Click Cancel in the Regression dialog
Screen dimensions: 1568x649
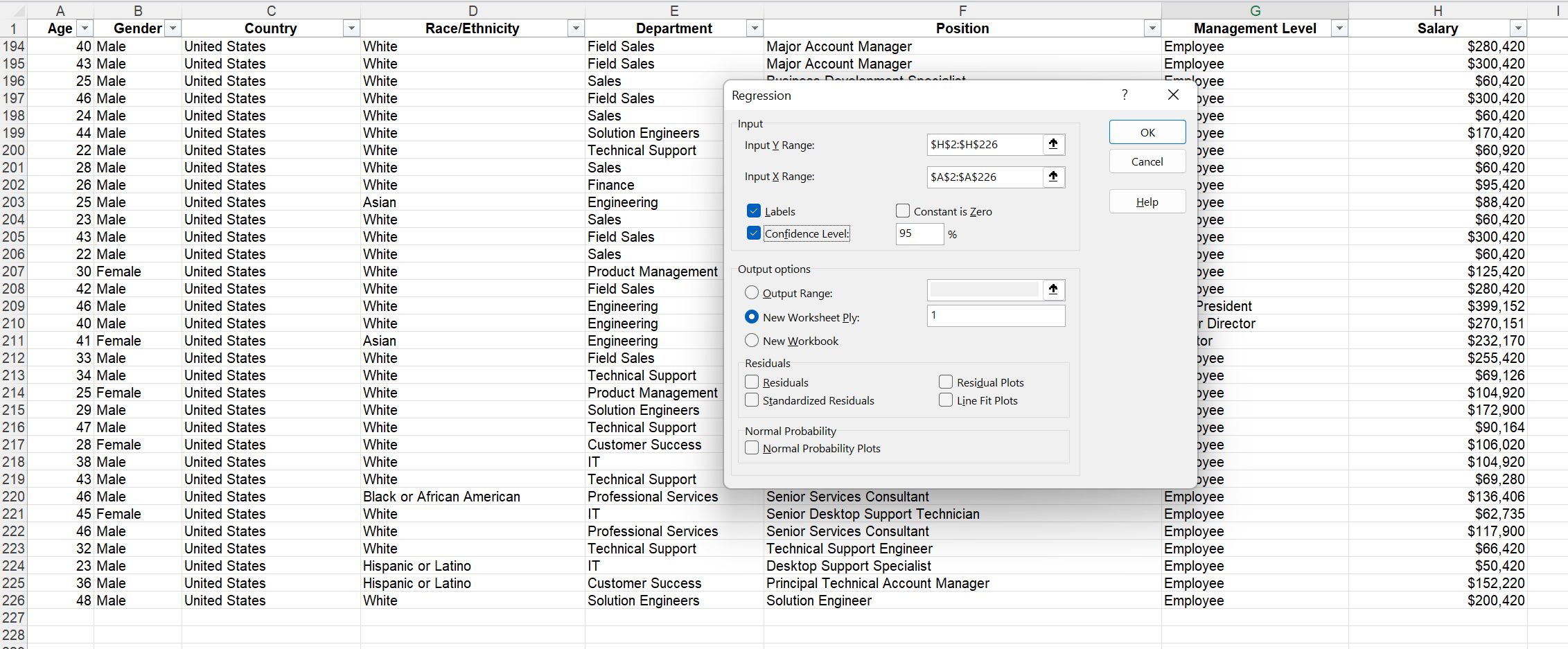(x=1147, y=161)
